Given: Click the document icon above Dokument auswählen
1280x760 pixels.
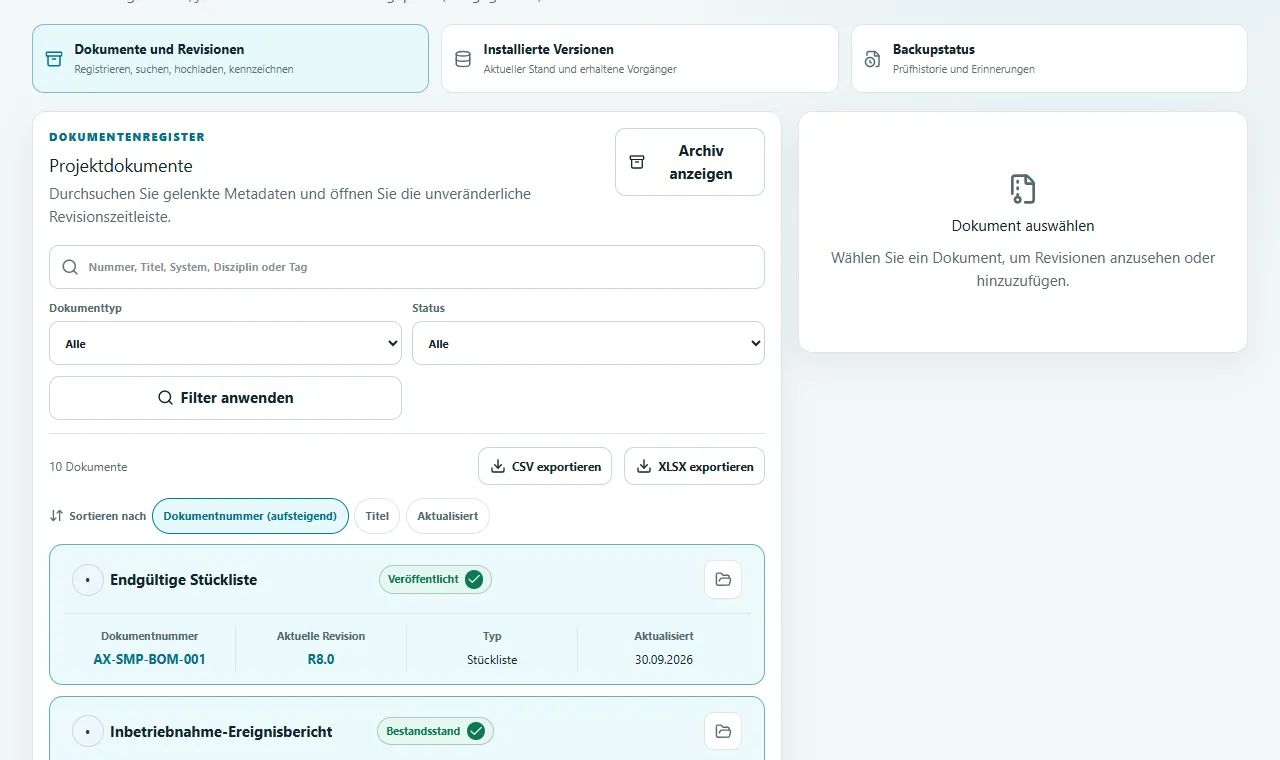Looking at the screenshot, I should (1023, 189).
